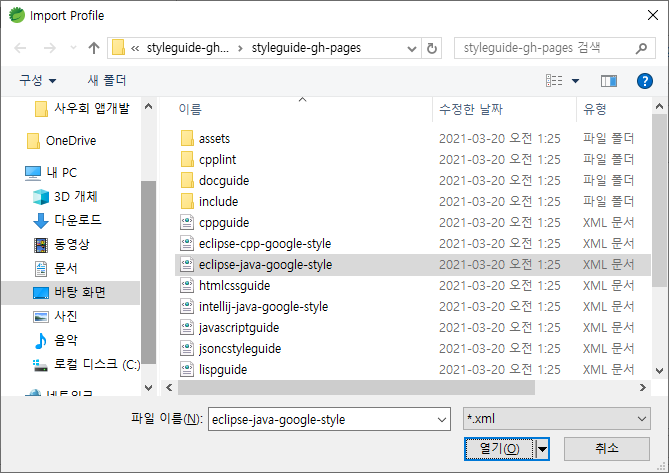Sort by 이름 column header
669x473 pixels.
point(190,109)
